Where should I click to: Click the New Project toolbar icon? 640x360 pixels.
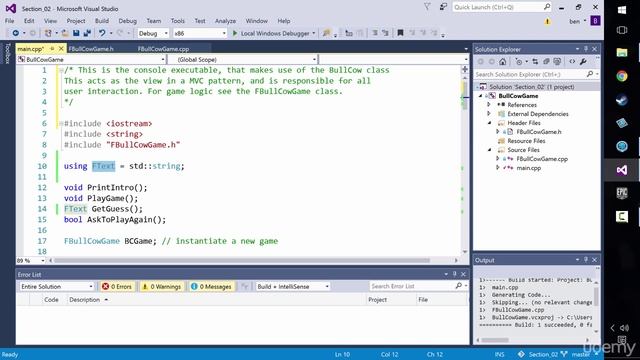point(48,33)
